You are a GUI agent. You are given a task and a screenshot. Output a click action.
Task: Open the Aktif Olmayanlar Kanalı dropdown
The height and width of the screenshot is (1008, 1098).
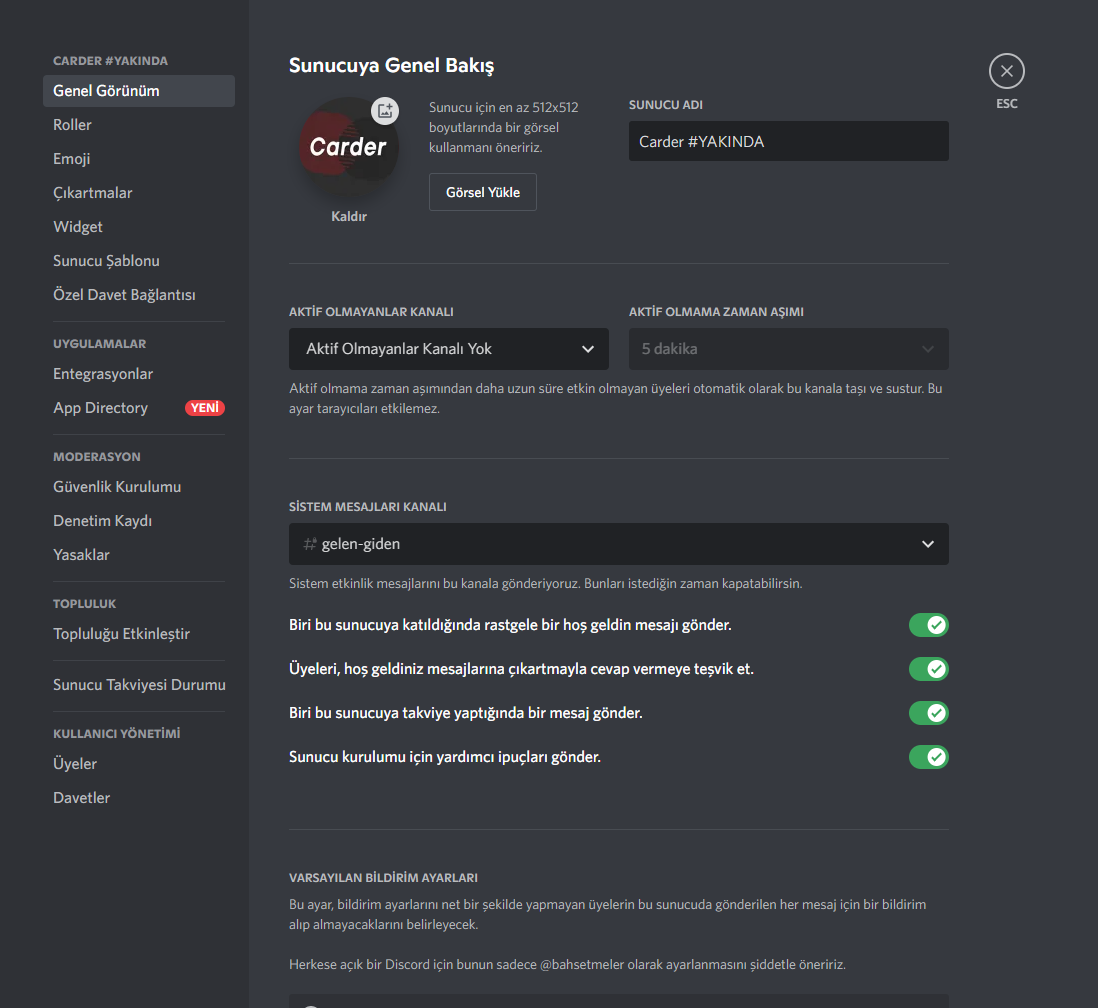pyautogui.click(x=449, y=349)
